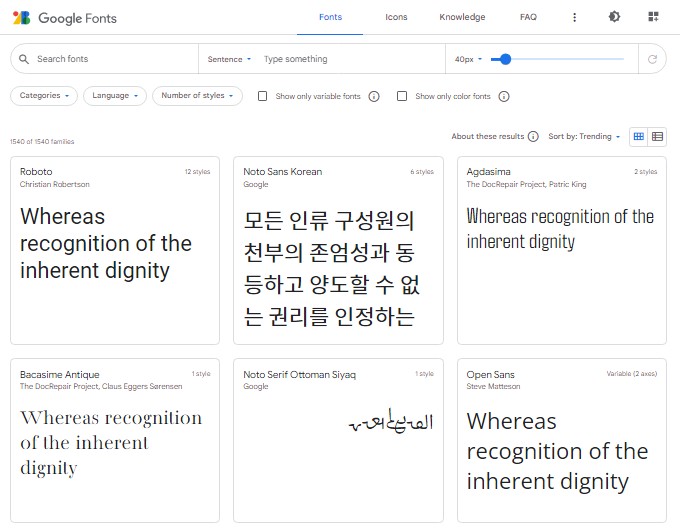Enable Show only variable fonts checkbox

click(262, 96)
